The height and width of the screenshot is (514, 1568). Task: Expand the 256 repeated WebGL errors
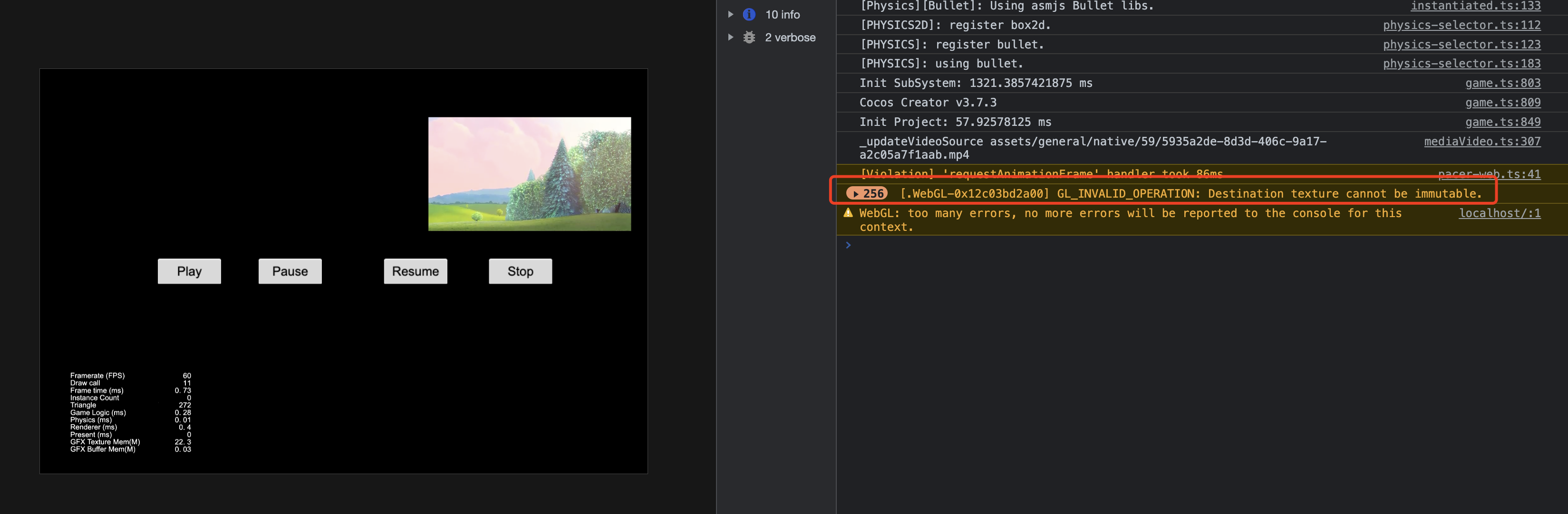[866, 193]
